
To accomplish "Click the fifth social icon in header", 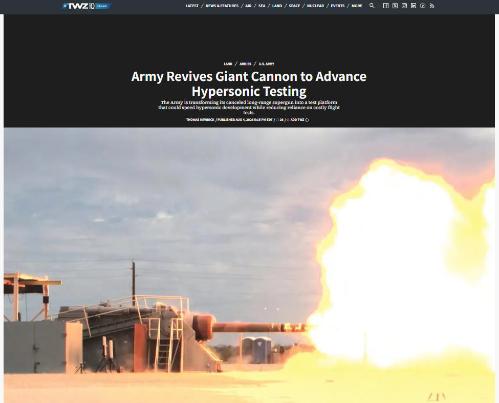I will 423,6.
